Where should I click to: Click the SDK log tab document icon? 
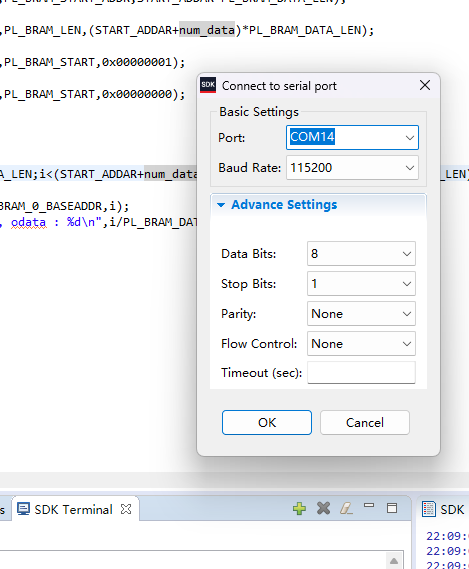click(x=429, y=509)
